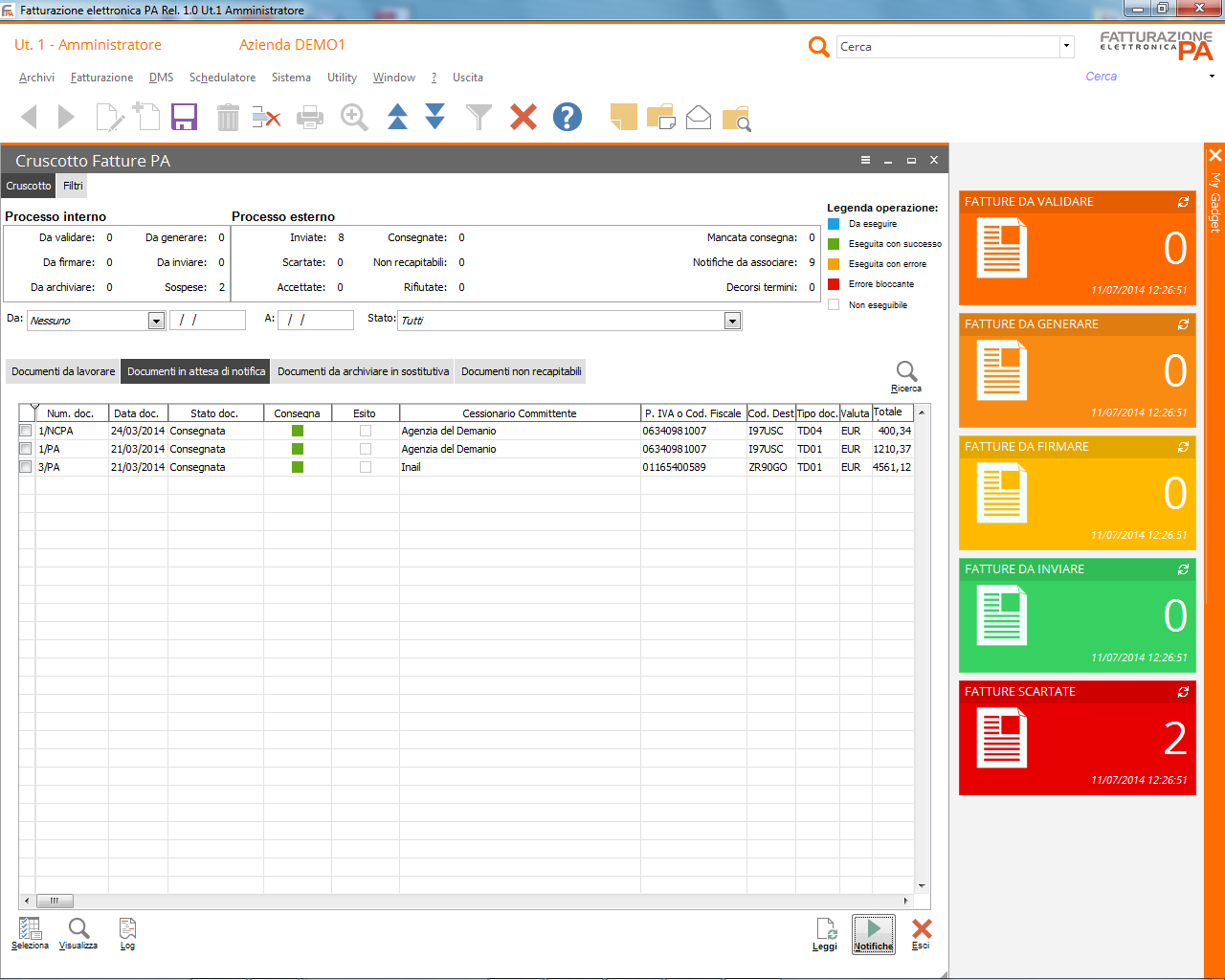This screenshot has height=980, width=1225.
Task: Open the Archivi menu
Action: click(x=36, y=78)
